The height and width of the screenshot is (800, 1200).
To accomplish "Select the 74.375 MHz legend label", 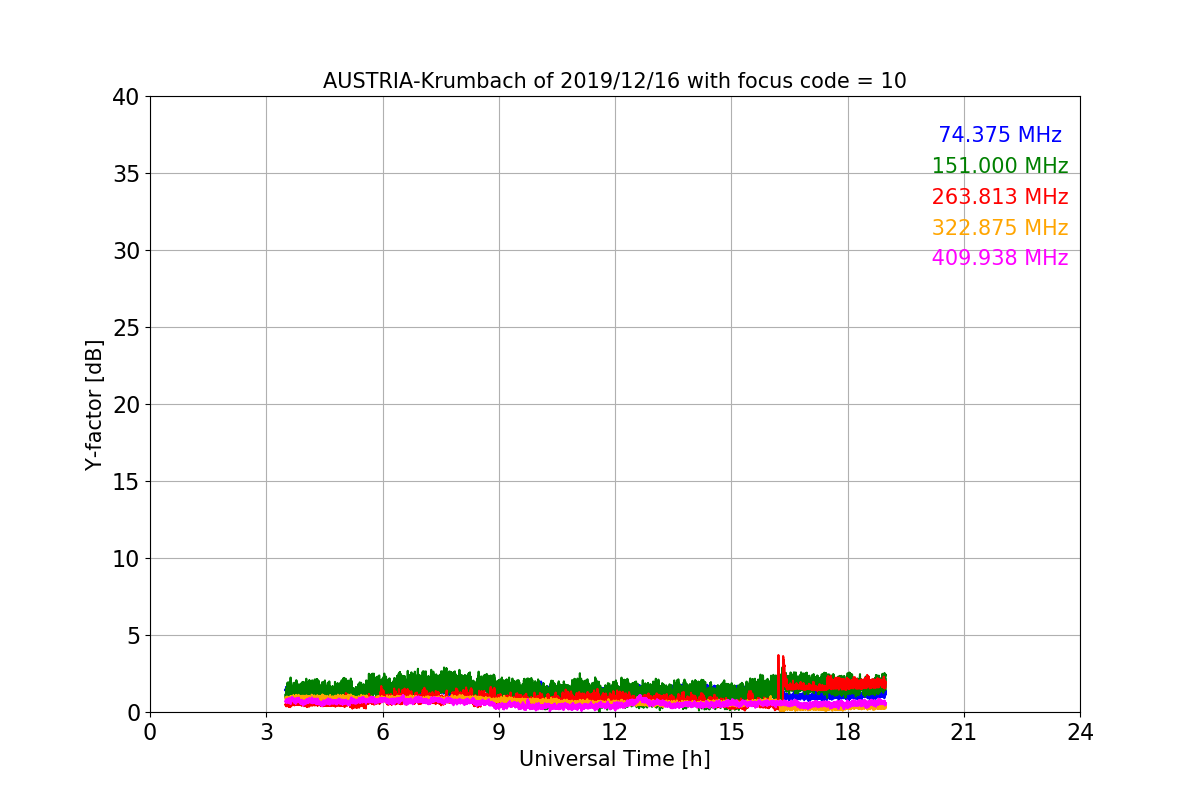I will [1000, 135].
